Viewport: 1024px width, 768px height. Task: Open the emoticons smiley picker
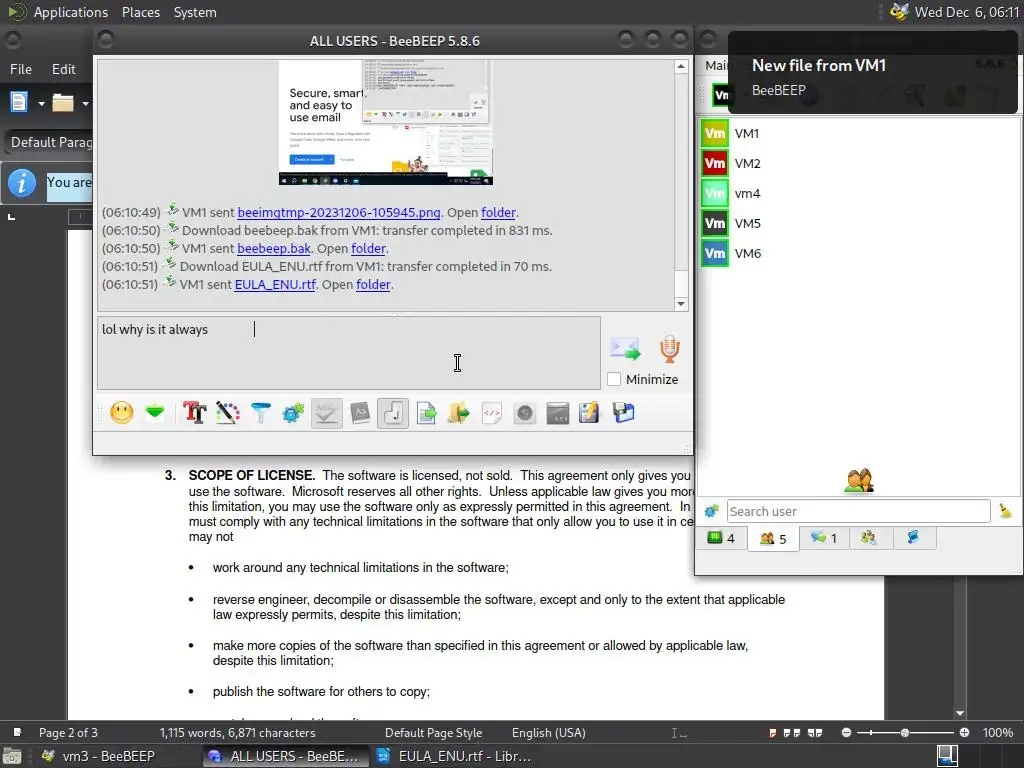(121, 413)
